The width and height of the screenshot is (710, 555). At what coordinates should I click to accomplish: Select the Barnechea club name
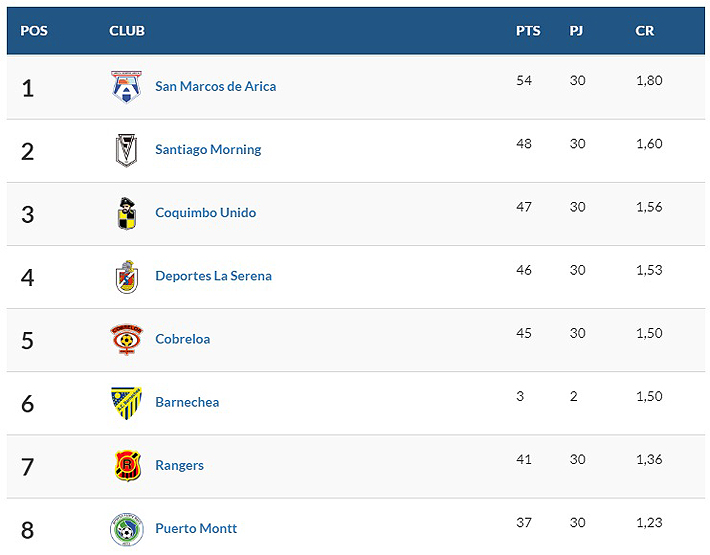click(187, 402)
